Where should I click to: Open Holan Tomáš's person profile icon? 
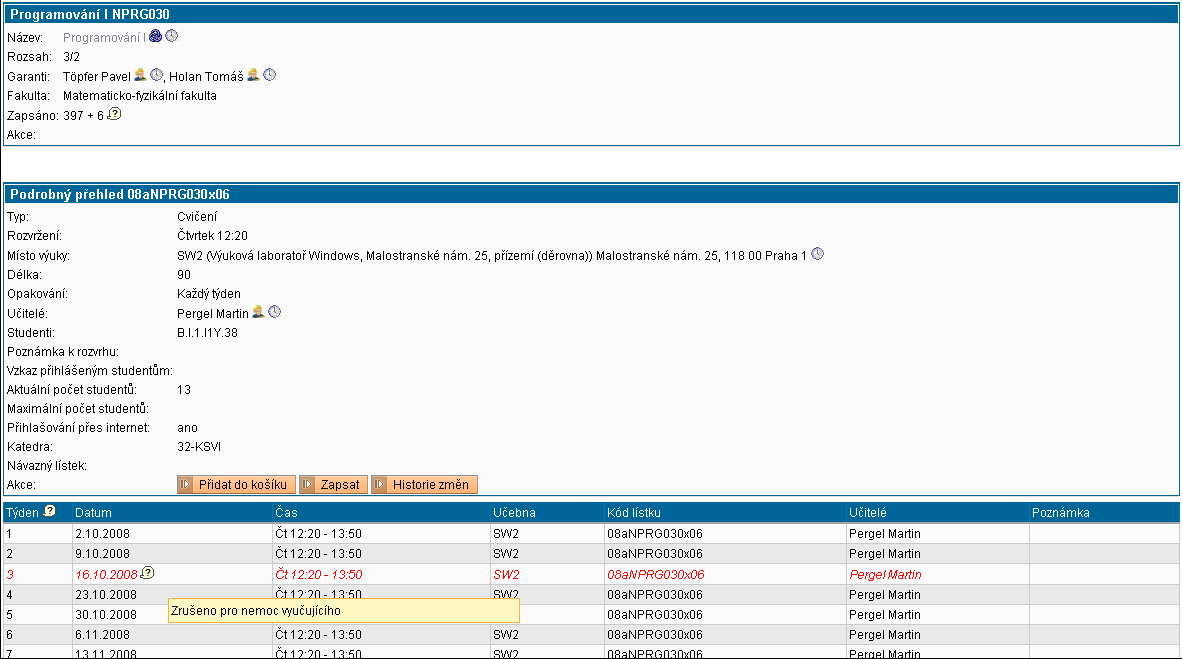pos(253,75)
